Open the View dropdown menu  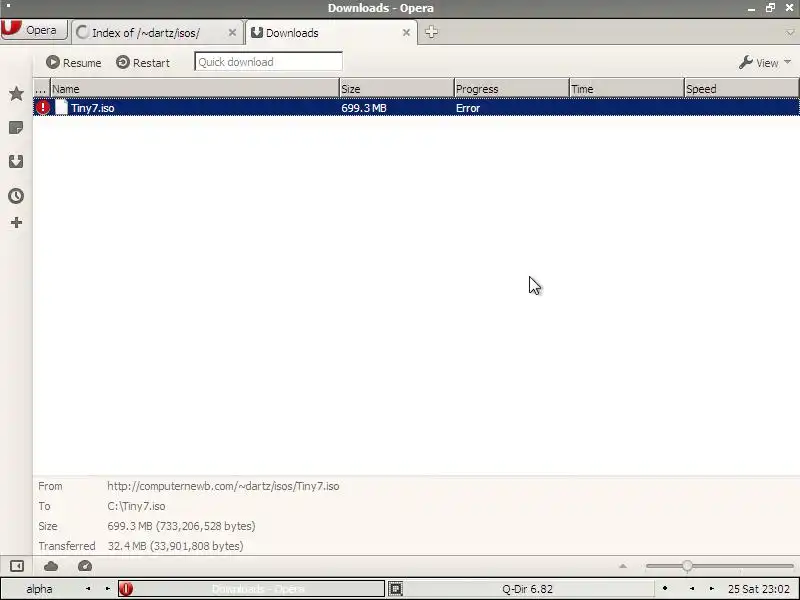tap(765, 62)
